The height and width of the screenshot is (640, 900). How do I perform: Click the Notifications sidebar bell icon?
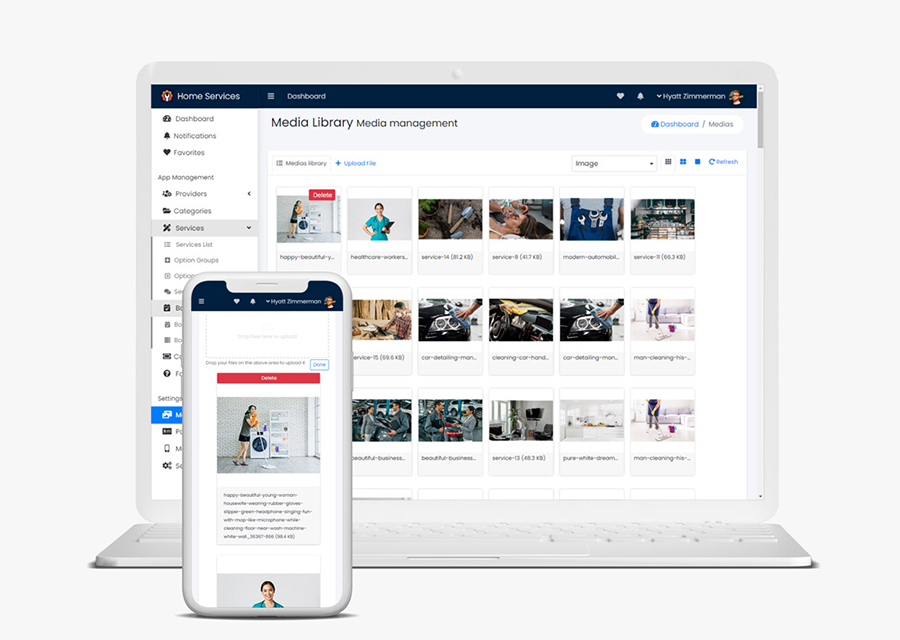[x=167, y=136]
